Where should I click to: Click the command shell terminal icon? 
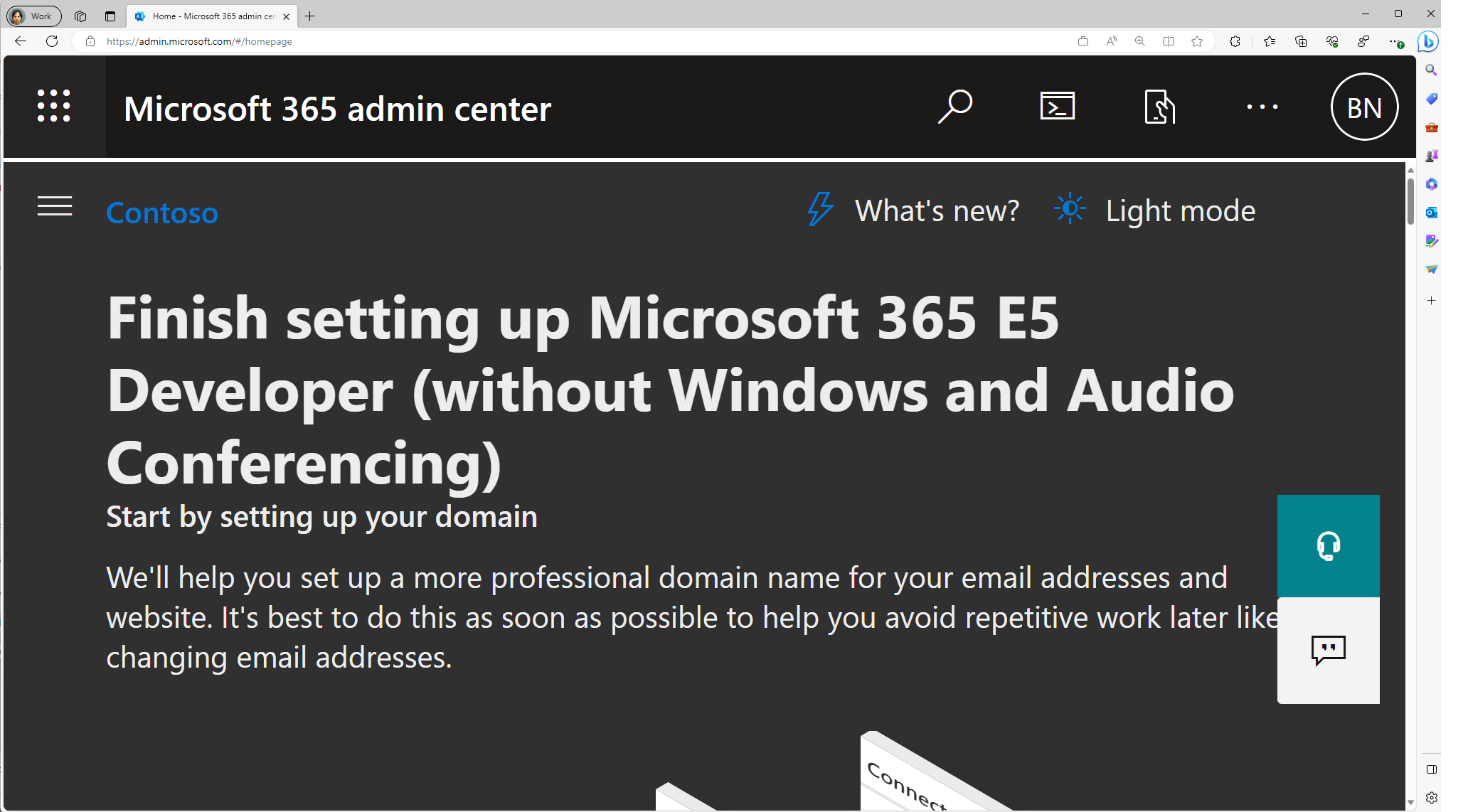[x=1056, y=107]
